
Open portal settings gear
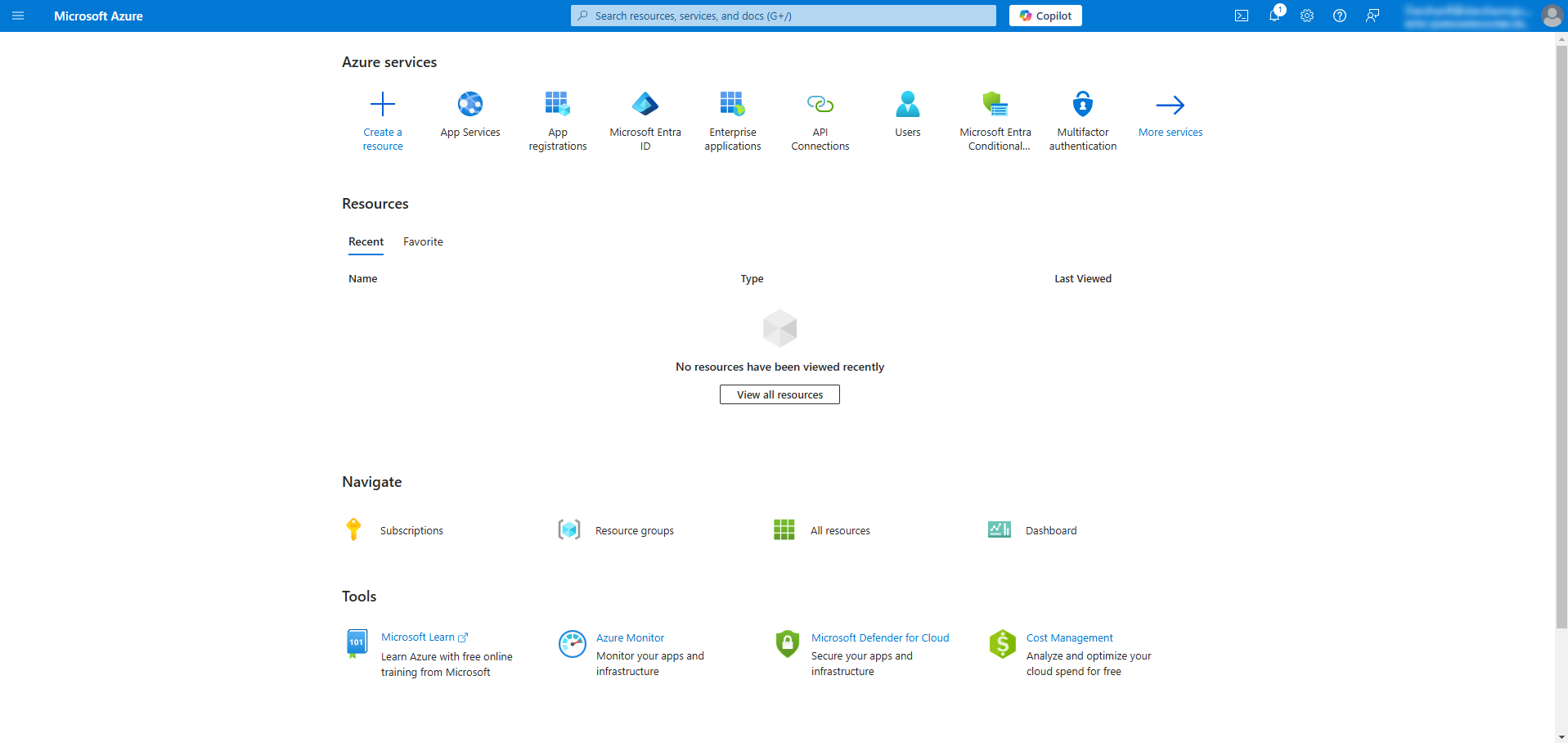(1307, 16)
